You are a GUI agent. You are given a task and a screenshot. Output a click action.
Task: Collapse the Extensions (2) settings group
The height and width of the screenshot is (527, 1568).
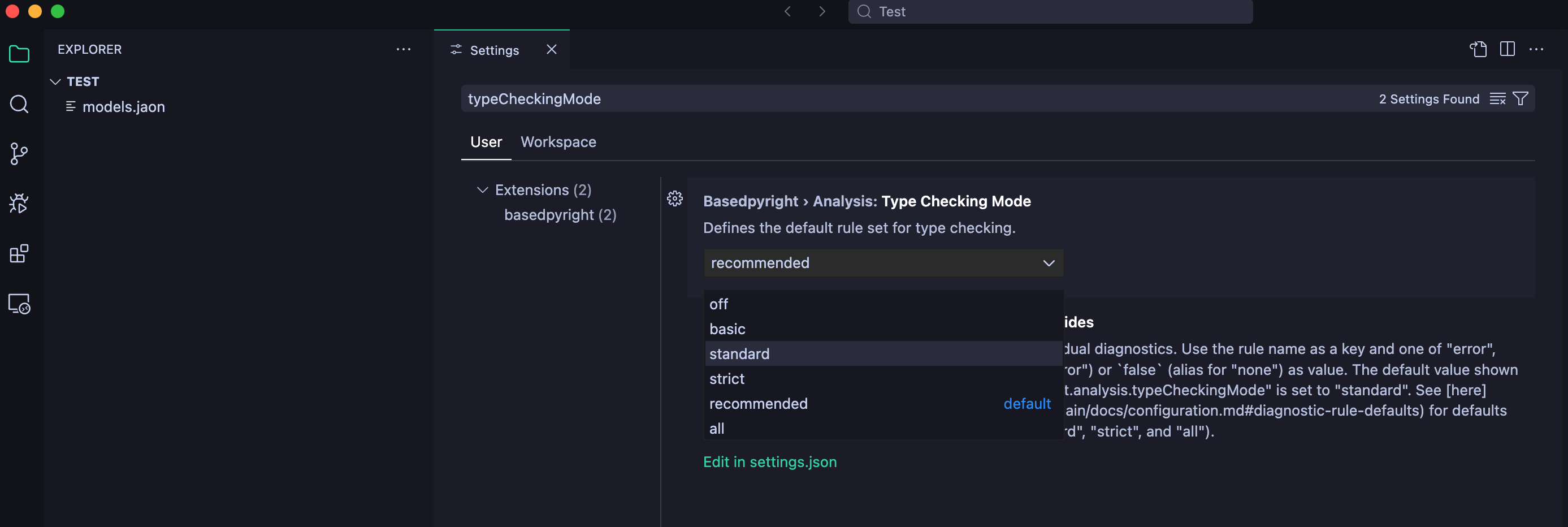tap(482, 190)
